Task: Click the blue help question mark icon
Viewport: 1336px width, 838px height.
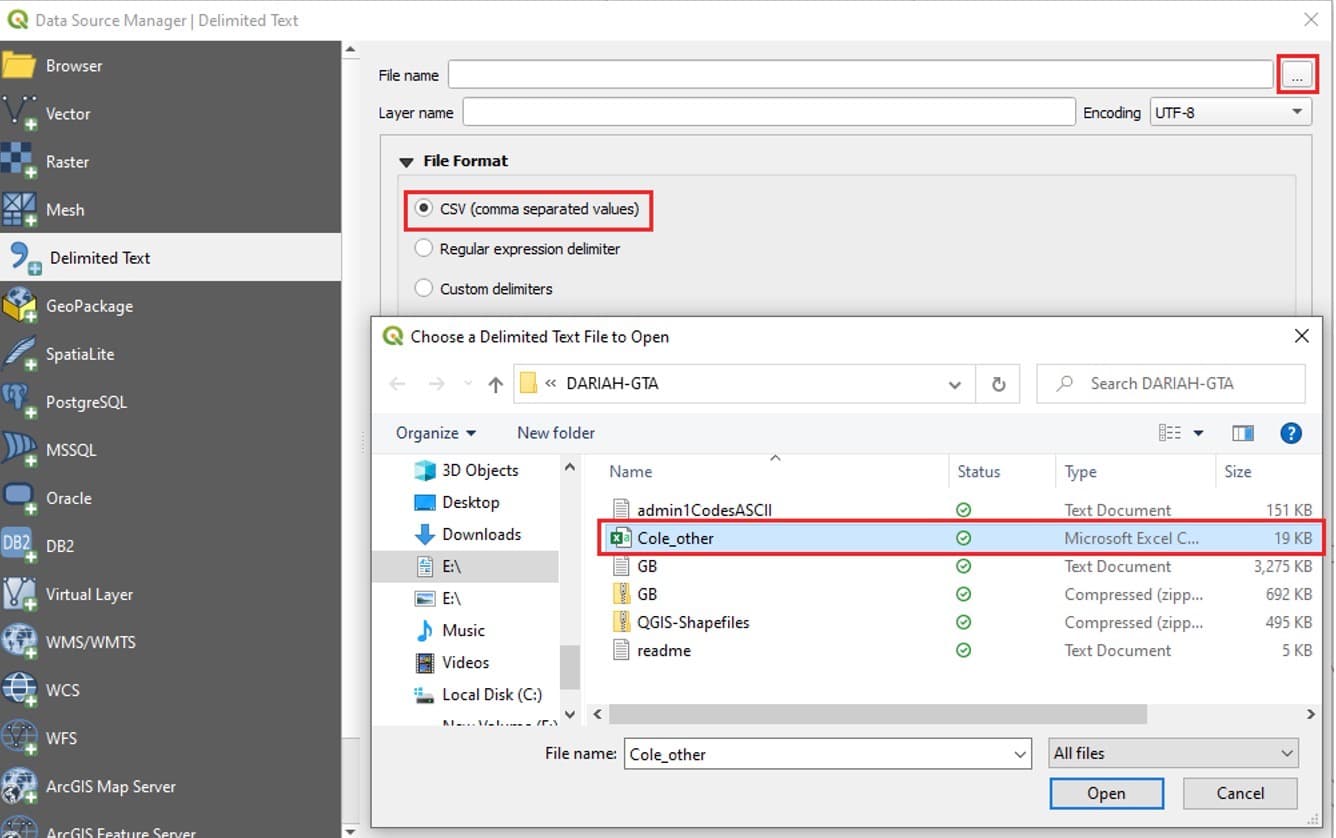Action: click(x=1291, y=433)
